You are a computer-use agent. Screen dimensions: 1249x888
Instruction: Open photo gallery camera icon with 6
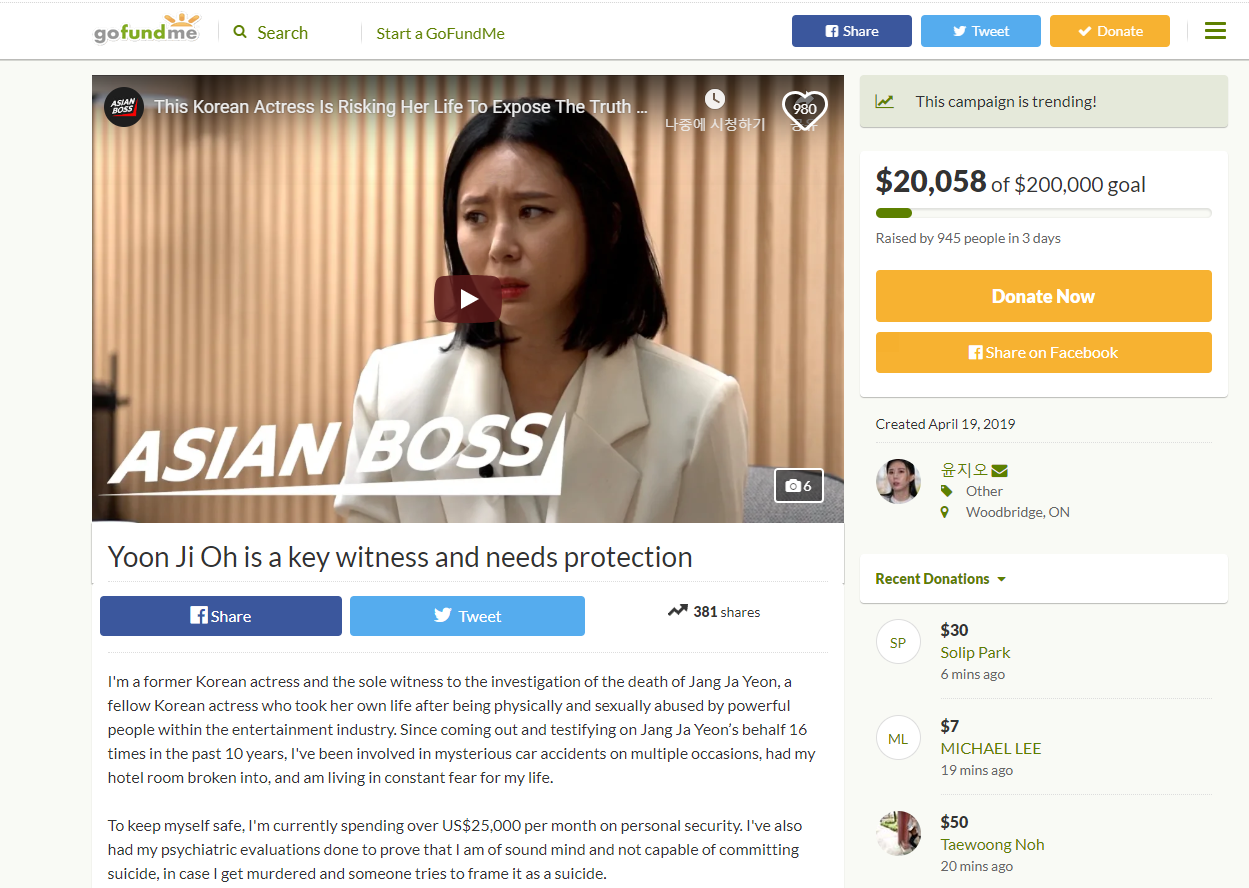[x=799, y=486]
